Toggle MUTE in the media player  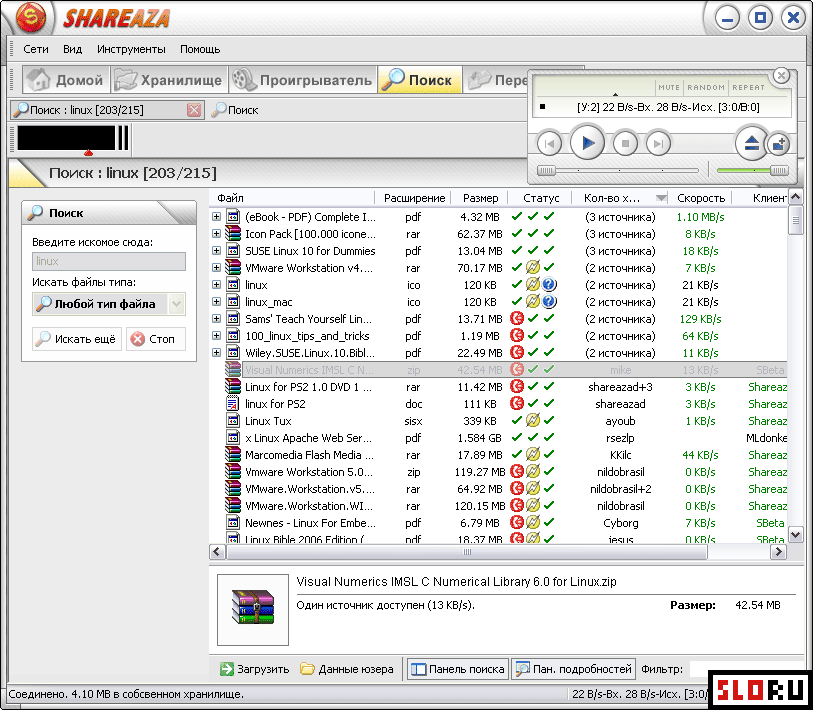pyautogui.click(x=669, y=87)
